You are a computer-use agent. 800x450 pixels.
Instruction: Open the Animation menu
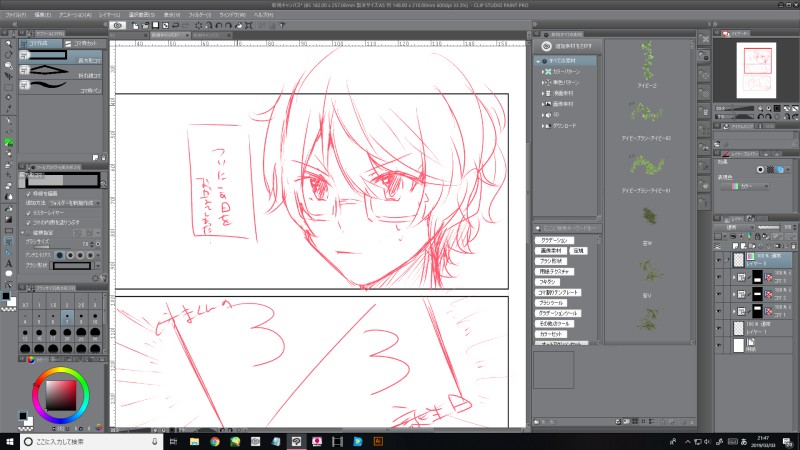click(75, 15)
